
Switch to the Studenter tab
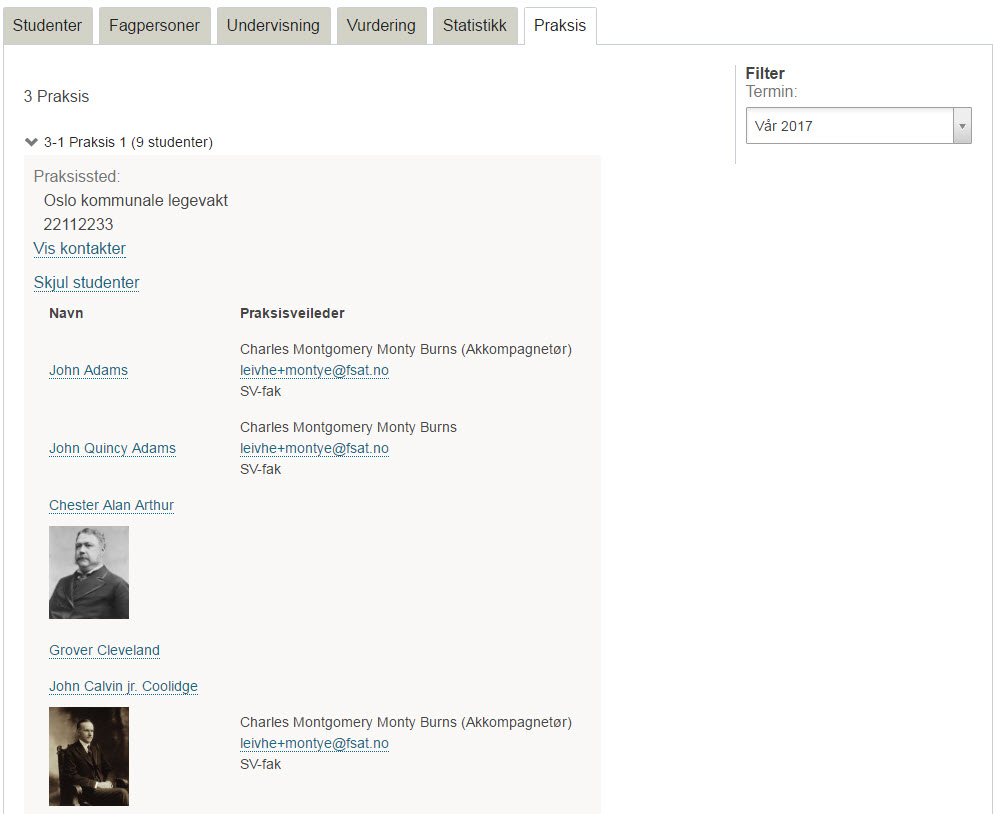coord(48,25)
